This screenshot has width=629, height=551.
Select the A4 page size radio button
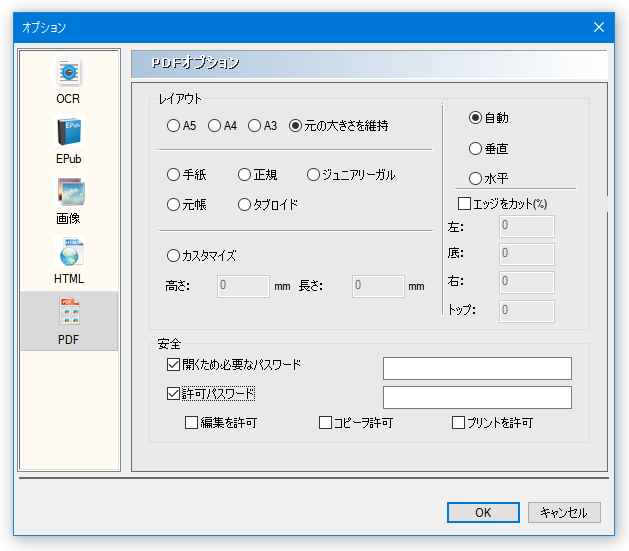point(214,126)
